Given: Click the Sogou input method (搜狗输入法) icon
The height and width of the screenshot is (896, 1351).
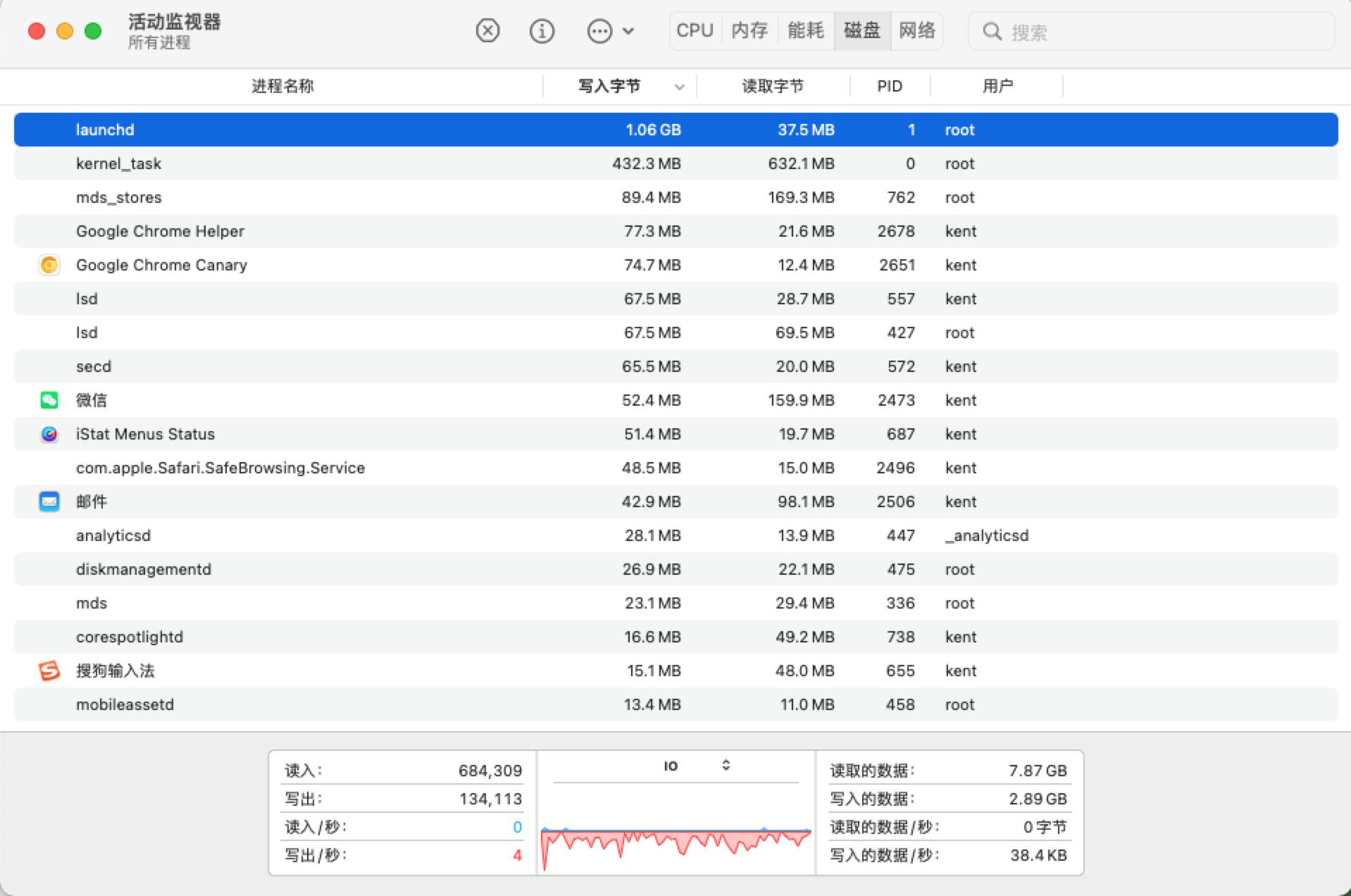Looking at the screenshot, I should pos(49,671).
